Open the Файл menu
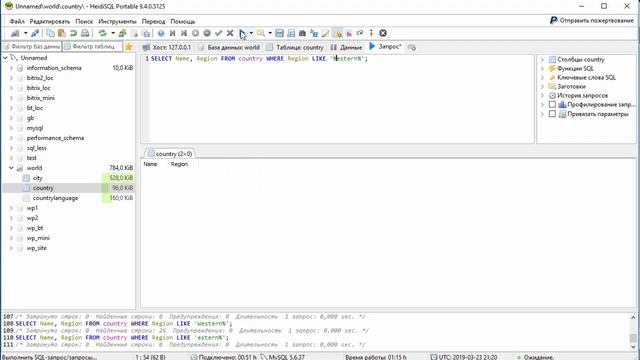640x360 pixels. coord(17,21)
